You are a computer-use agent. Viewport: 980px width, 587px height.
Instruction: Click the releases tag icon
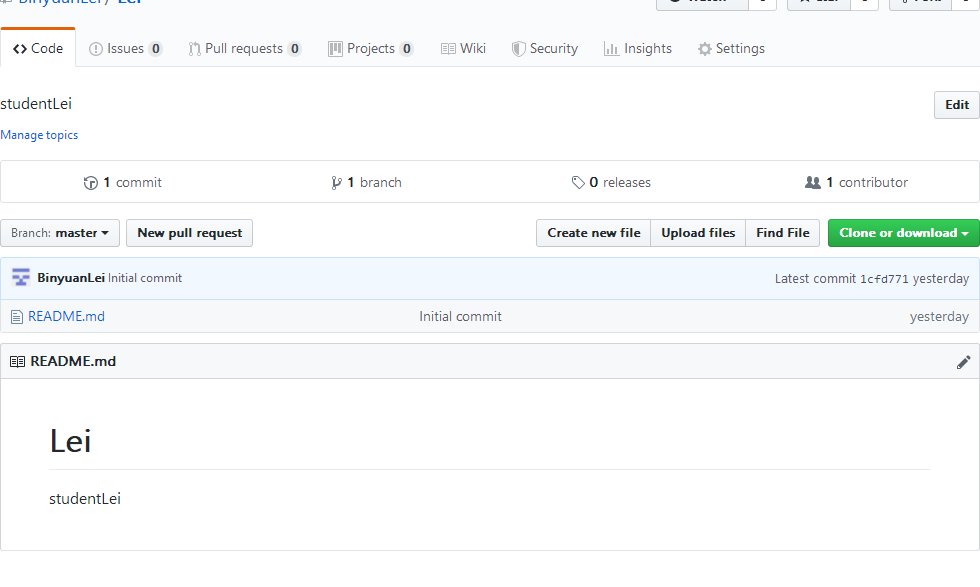(578, 183)
